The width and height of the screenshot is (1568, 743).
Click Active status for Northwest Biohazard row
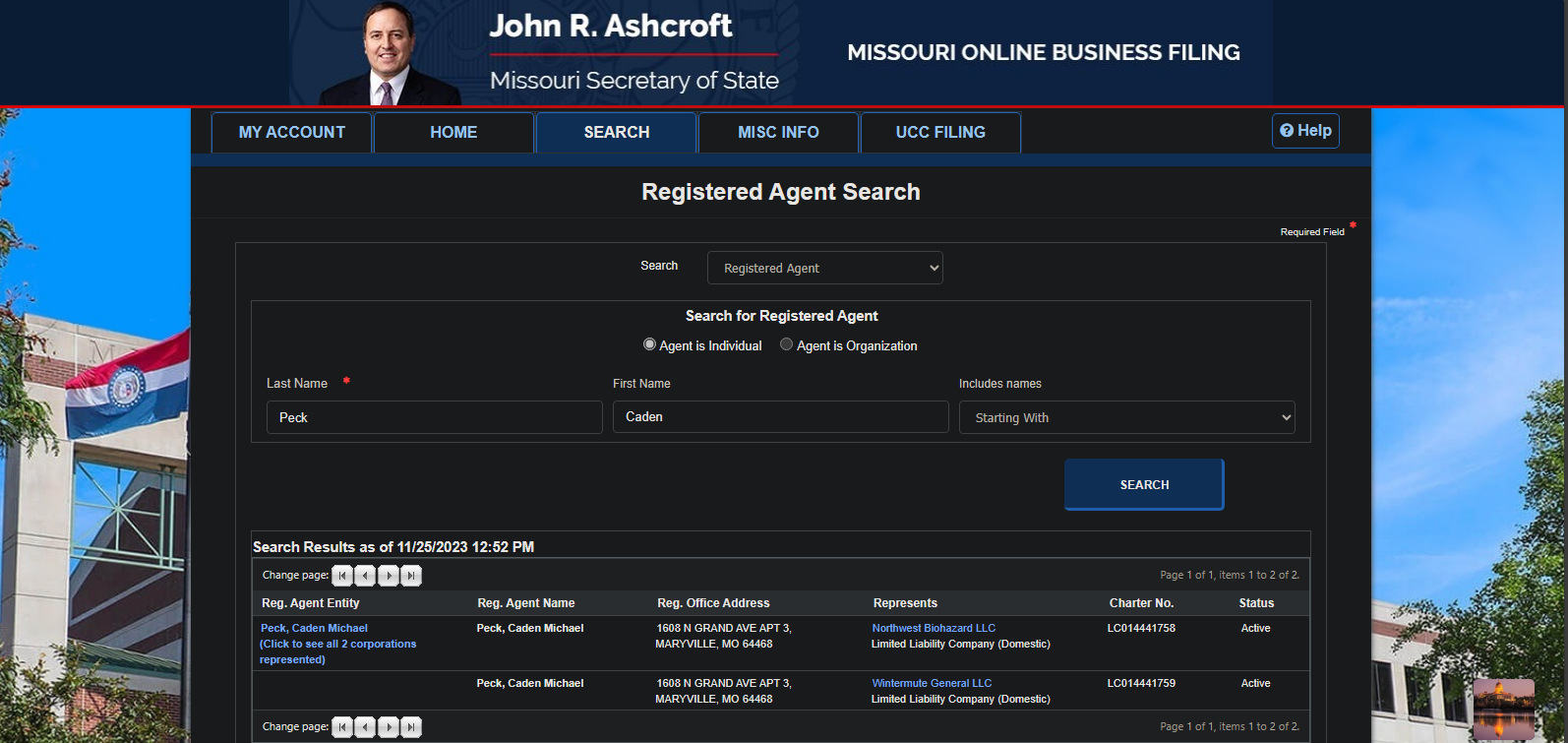[x=1255, y=628]
